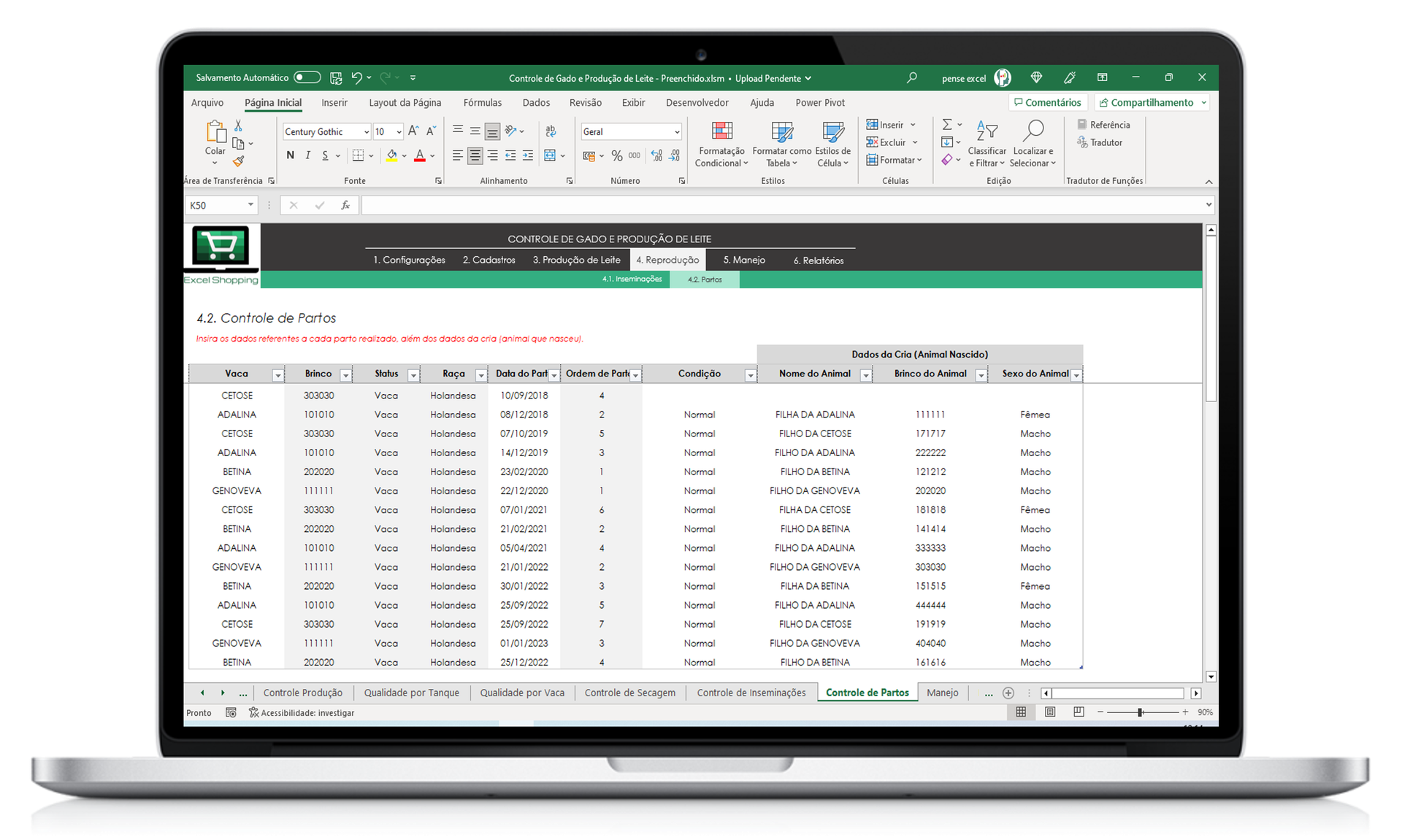Click the zoom slider in status bar
The image size is (1402, 840).
click(1140, 712)
